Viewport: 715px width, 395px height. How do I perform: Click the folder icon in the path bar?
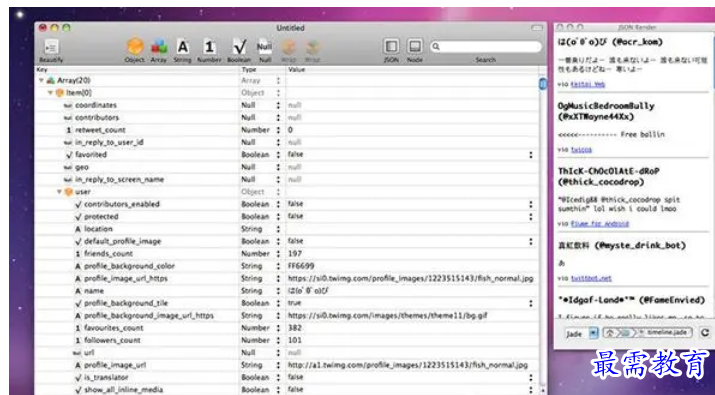click(x=626, y=333)
